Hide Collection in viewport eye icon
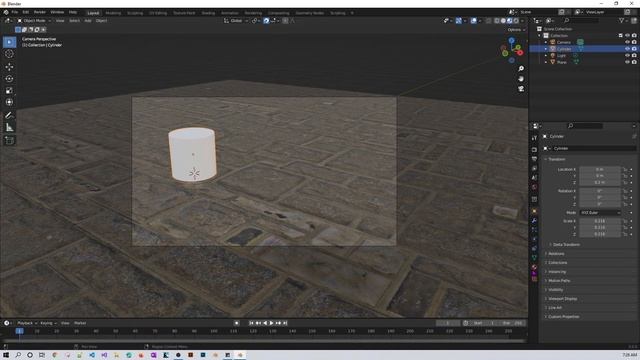This screenshot has height=360, width=640. [627, 36]
